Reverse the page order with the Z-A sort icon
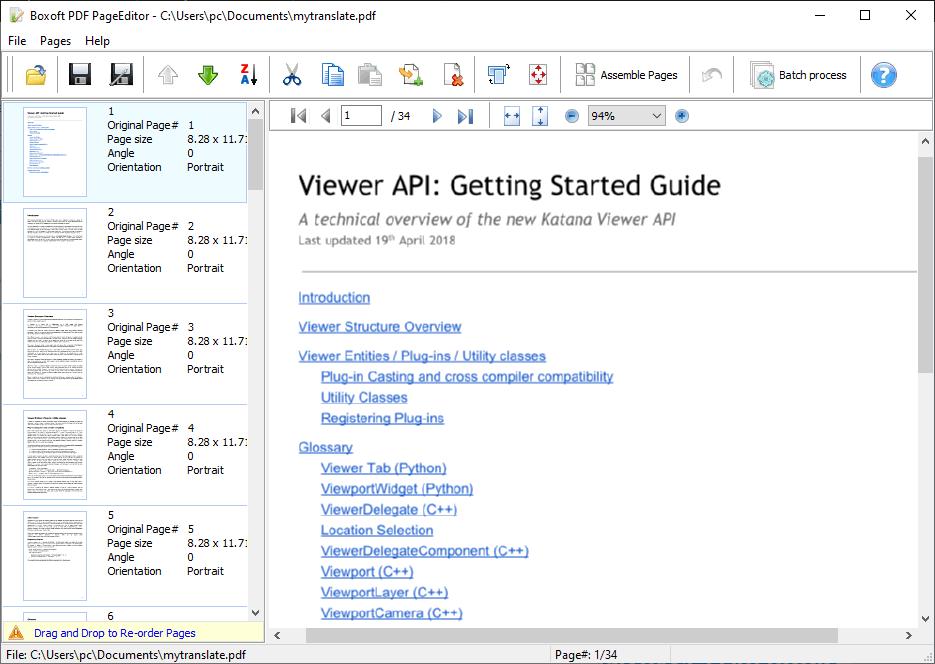 (249, 75)
